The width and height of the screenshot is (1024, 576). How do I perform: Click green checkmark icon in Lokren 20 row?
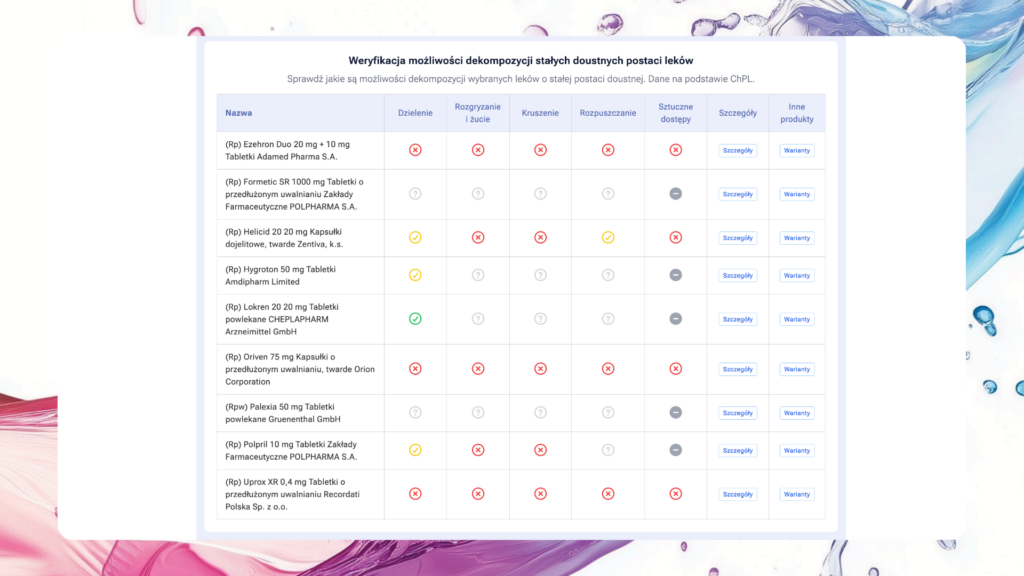415,319
